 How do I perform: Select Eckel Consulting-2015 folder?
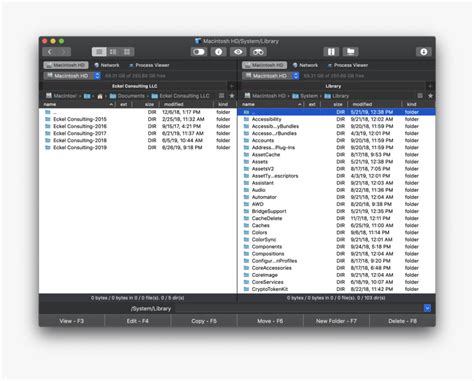point(138,119)
